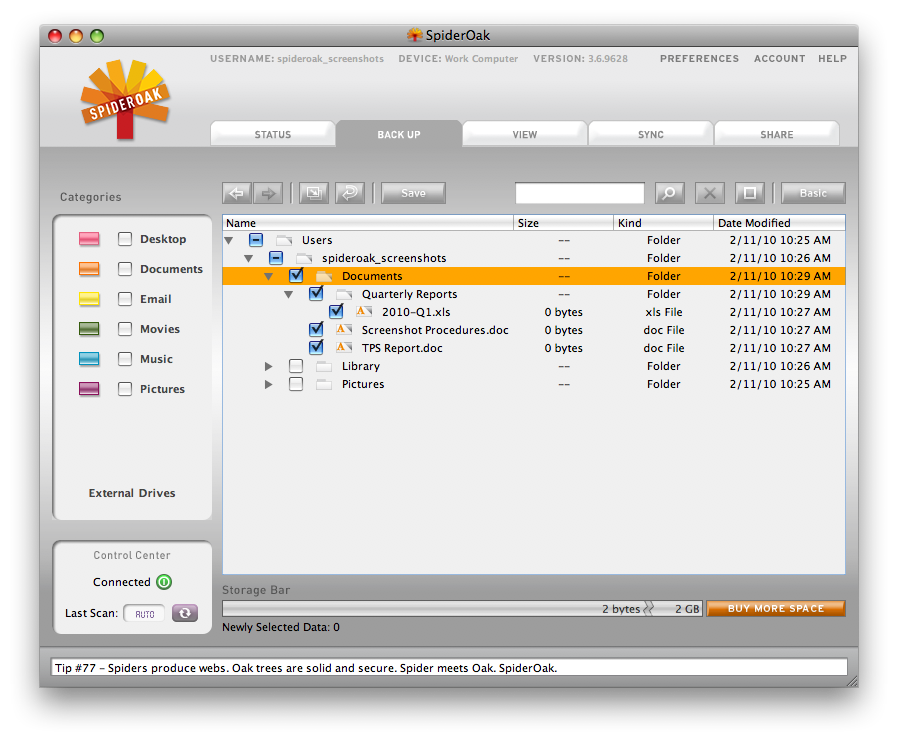
Task: Click the forward arrow navigation icon
Action: (x=268, y=193)
